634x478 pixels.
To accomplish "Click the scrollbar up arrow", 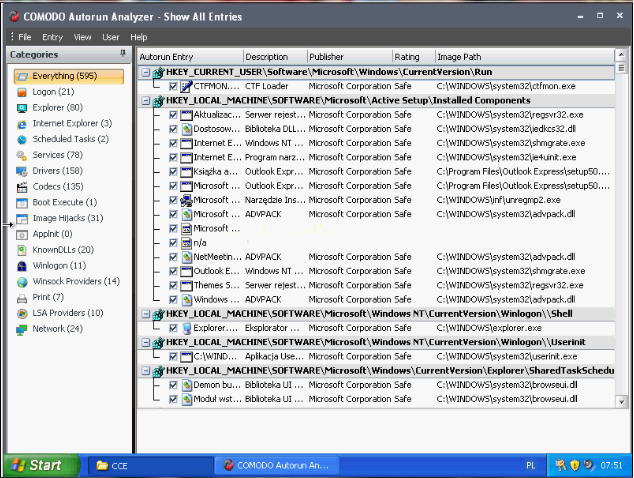I will (621, 55).
